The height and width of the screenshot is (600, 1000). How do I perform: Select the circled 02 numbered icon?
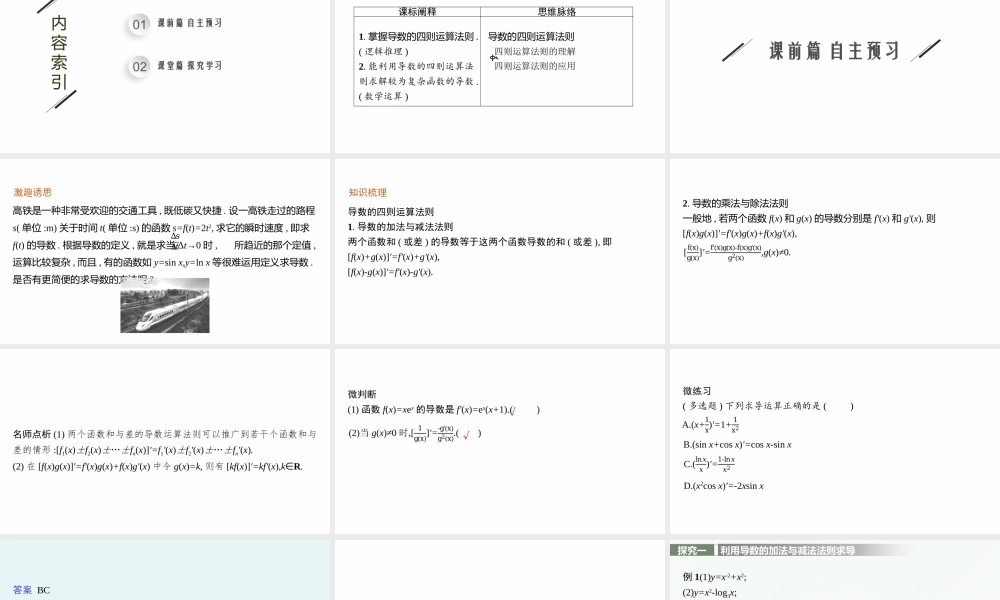click(x=138, y=66)
